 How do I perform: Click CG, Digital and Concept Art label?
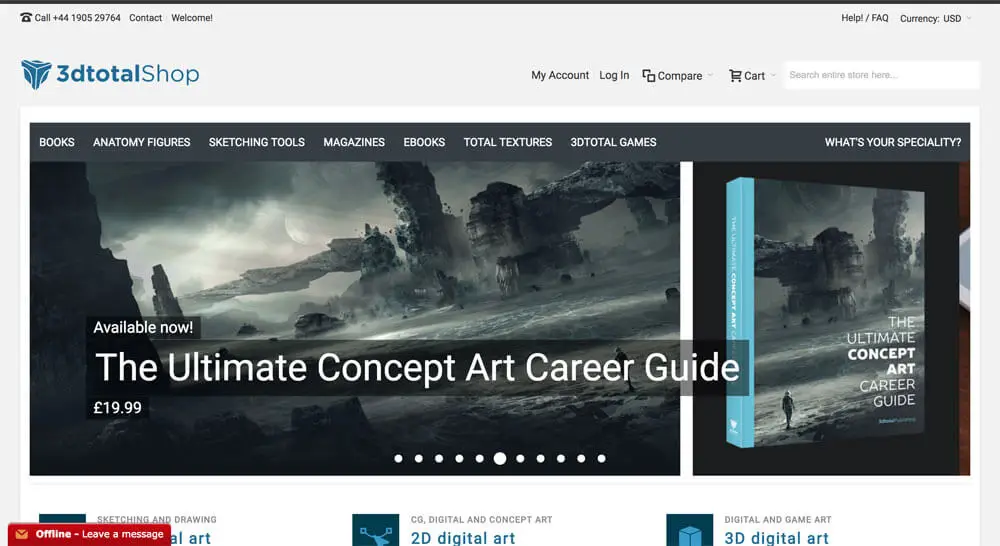(482, 520)
